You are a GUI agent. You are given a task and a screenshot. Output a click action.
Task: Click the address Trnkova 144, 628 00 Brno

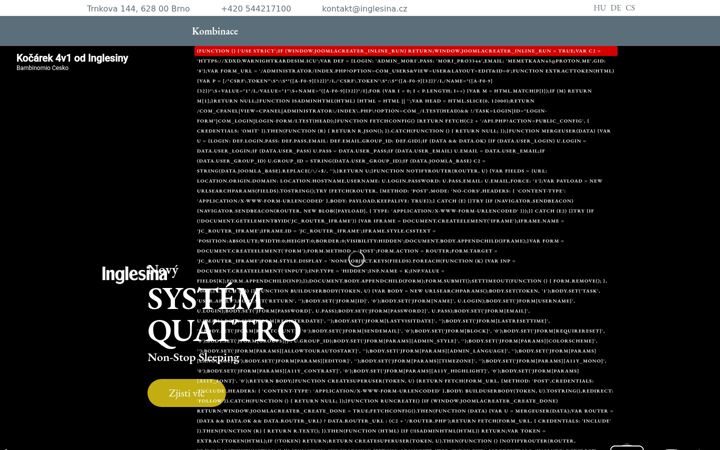pyautogui.click(x=138, y=9)
